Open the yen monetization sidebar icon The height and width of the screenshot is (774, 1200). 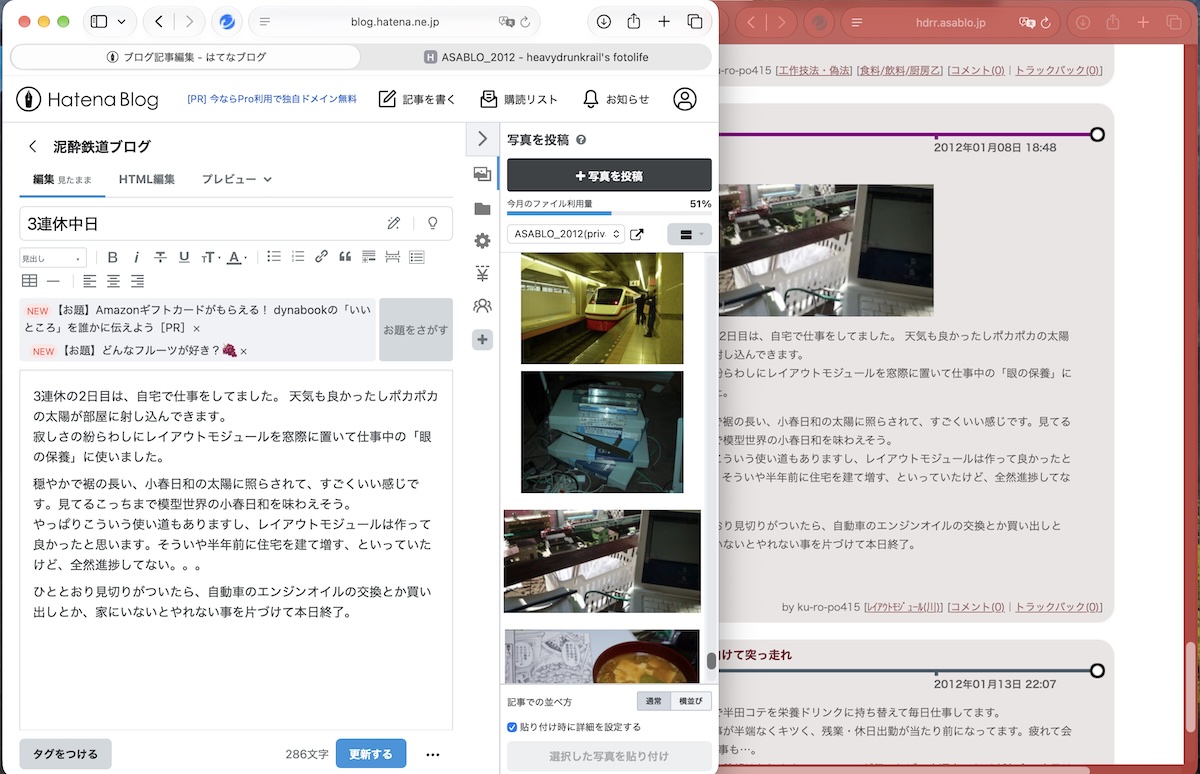click(x=482, y=273)
